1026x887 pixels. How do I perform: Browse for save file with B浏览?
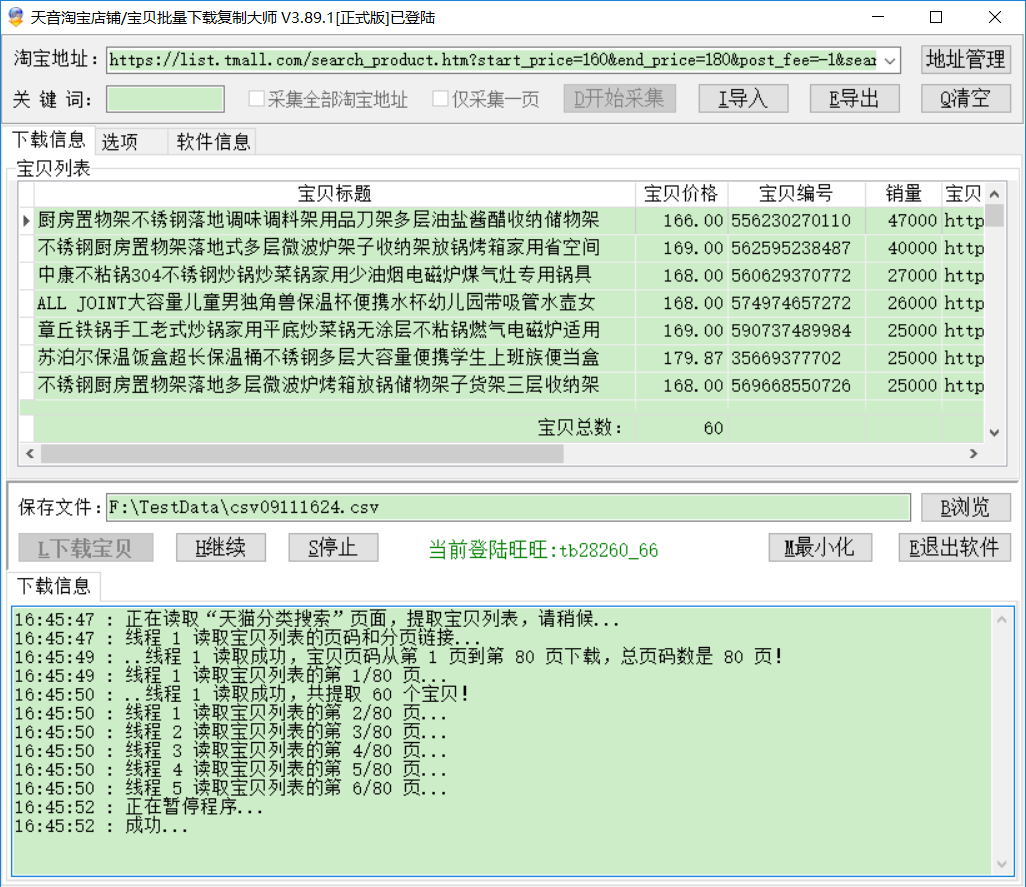965,507
